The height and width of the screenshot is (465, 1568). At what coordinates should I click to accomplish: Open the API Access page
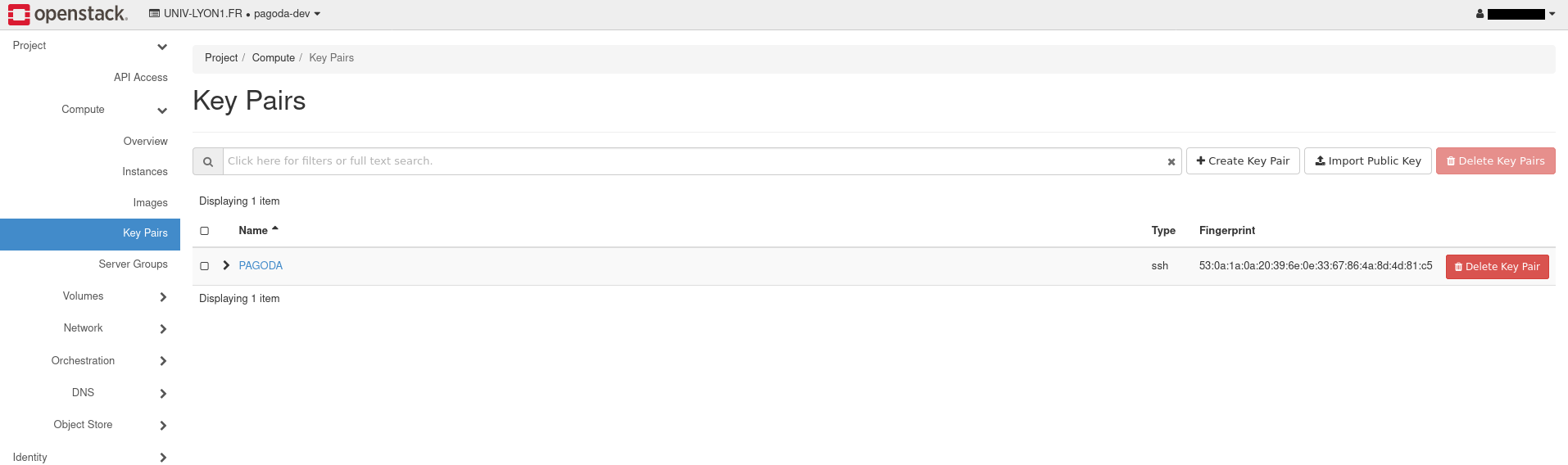pos(140,78)
